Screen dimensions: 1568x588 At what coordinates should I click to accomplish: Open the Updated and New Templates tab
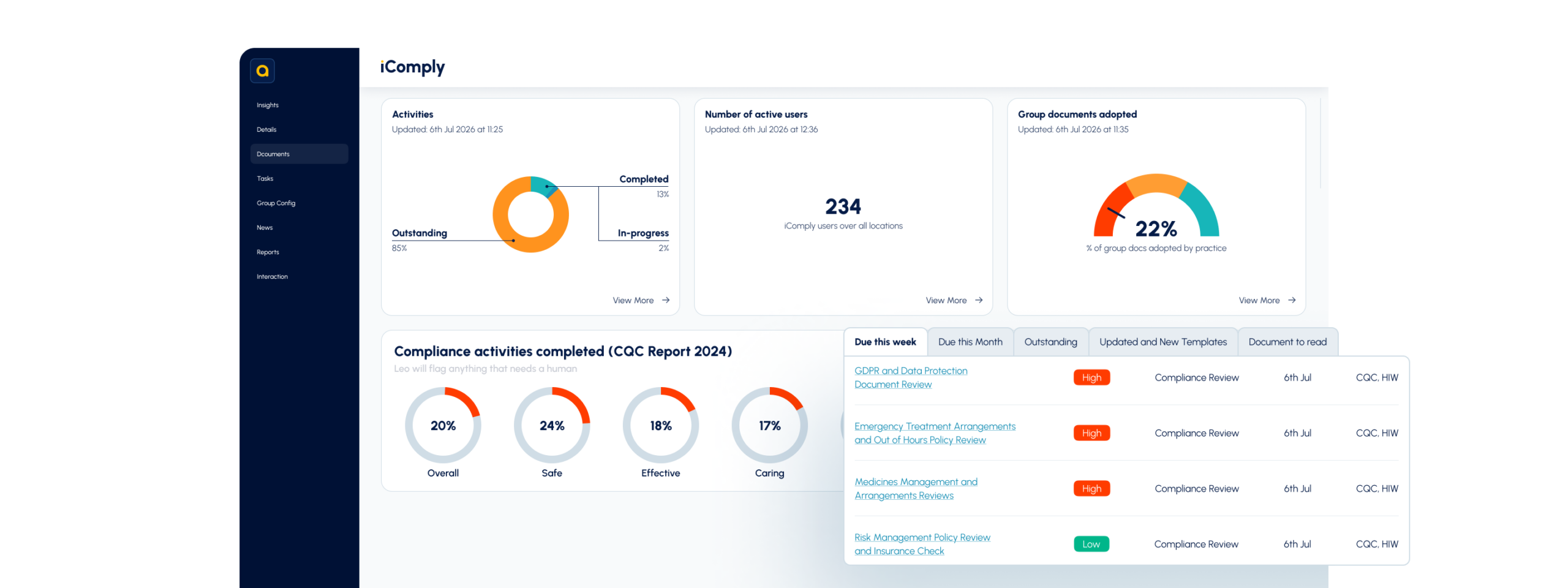(1163, 342)
